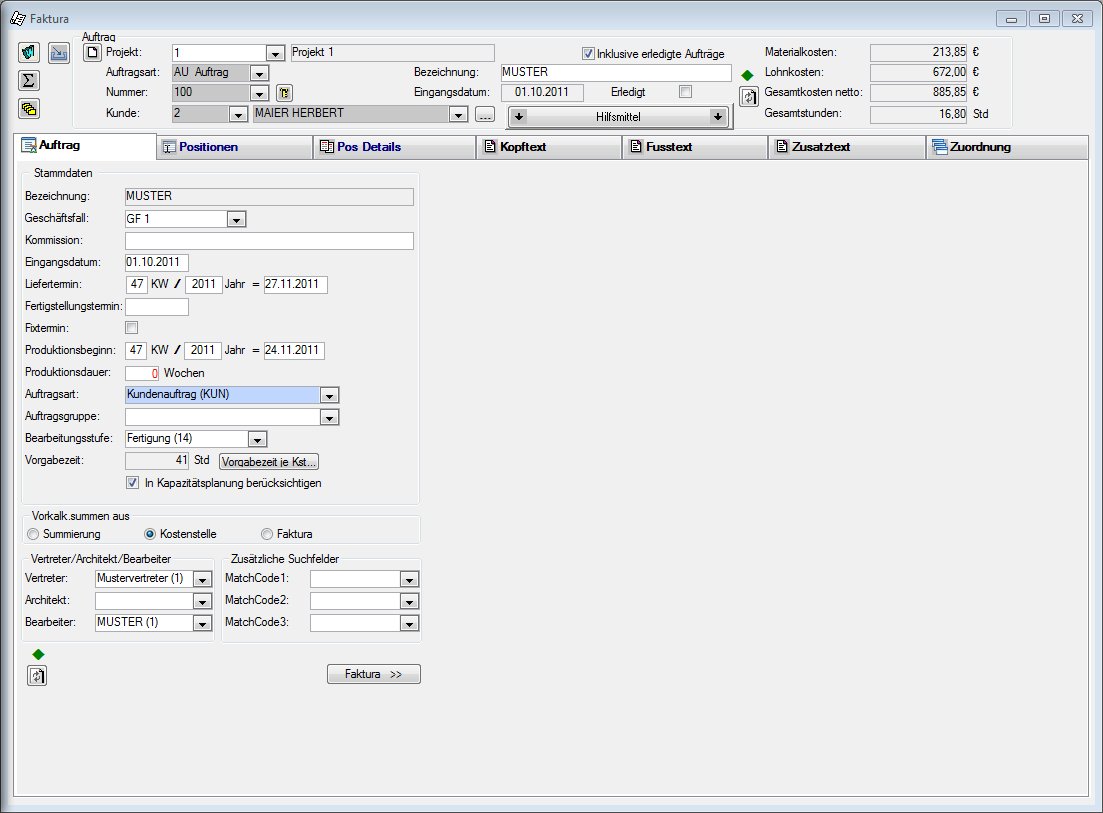This screenshot has width=1103, height=813.
Task: Click the yellow stacked cards icon
Action: tap(29, 109)
